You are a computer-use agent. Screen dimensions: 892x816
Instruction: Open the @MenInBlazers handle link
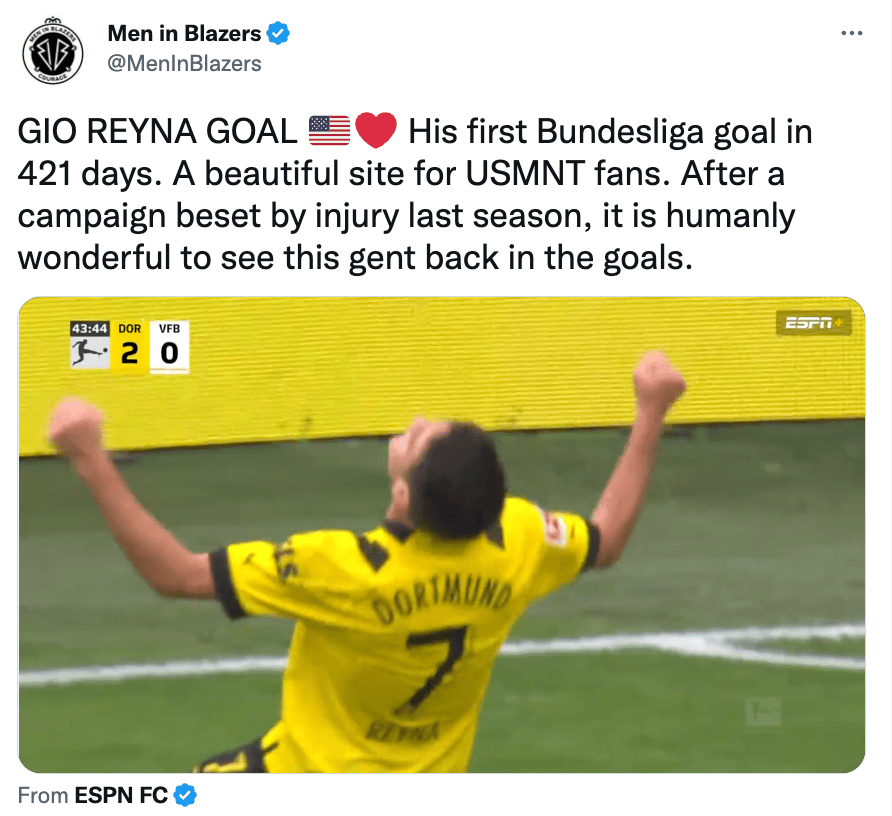[184, 64]
